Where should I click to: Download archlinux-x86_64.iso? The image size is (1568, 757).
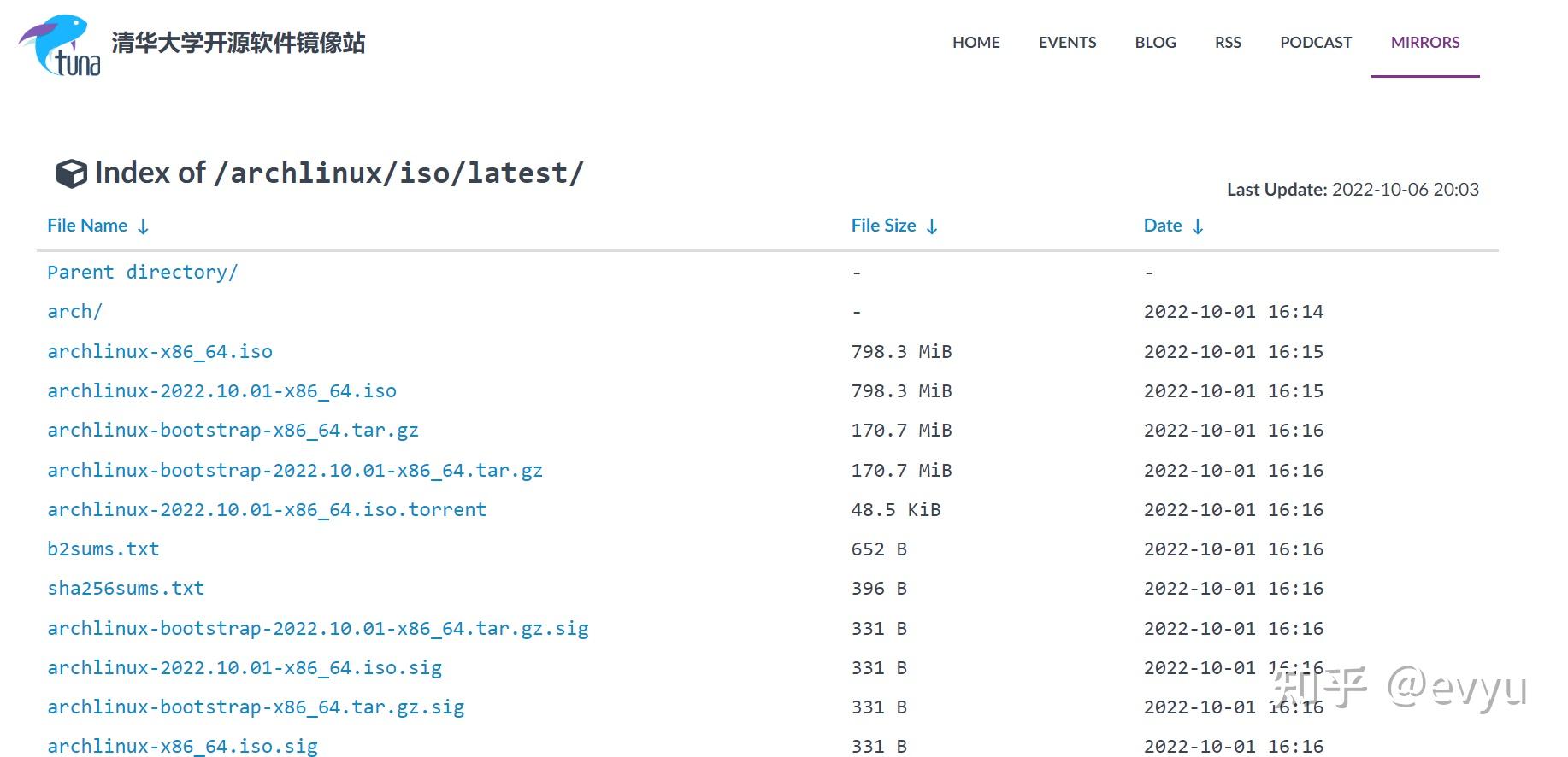pos(160,352)
